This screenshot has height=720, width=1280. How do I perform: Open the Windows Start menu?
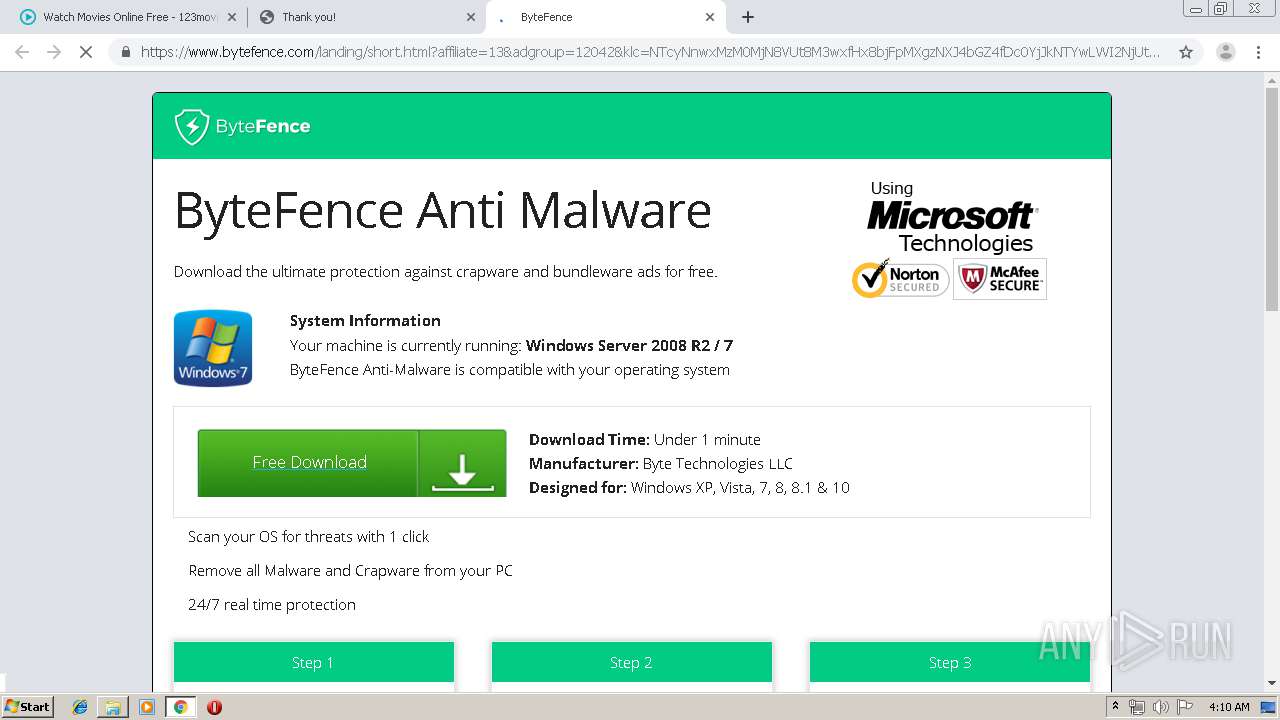tap(28, 707)
